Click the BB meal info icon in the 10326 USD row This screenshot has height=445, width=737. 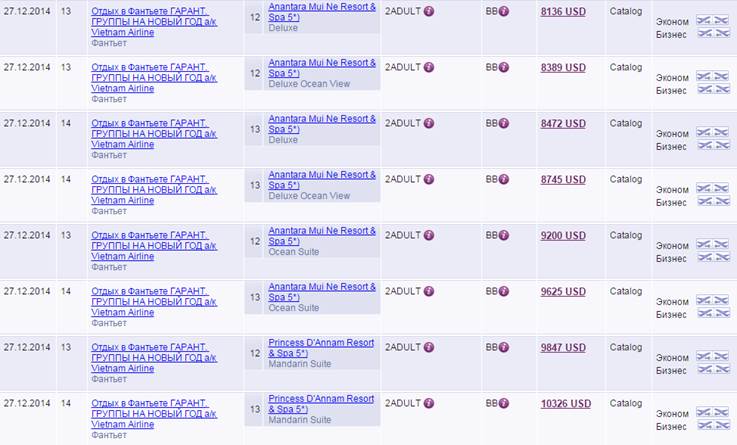pos(504,404)
